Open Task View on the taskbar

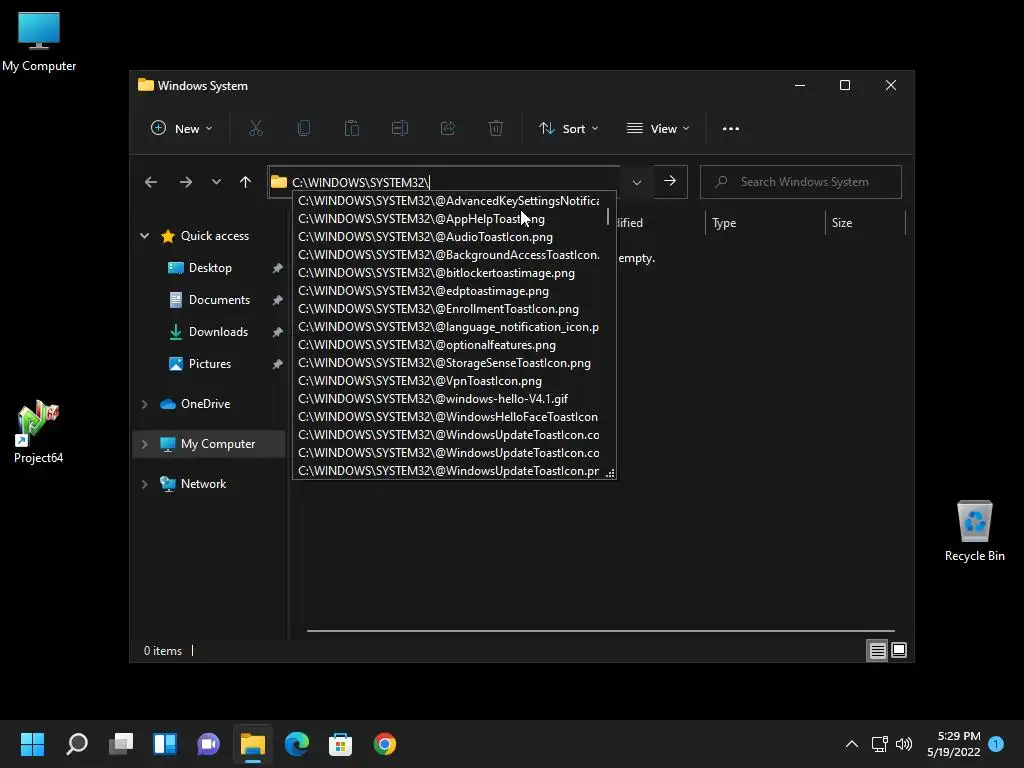click(121, 744)
